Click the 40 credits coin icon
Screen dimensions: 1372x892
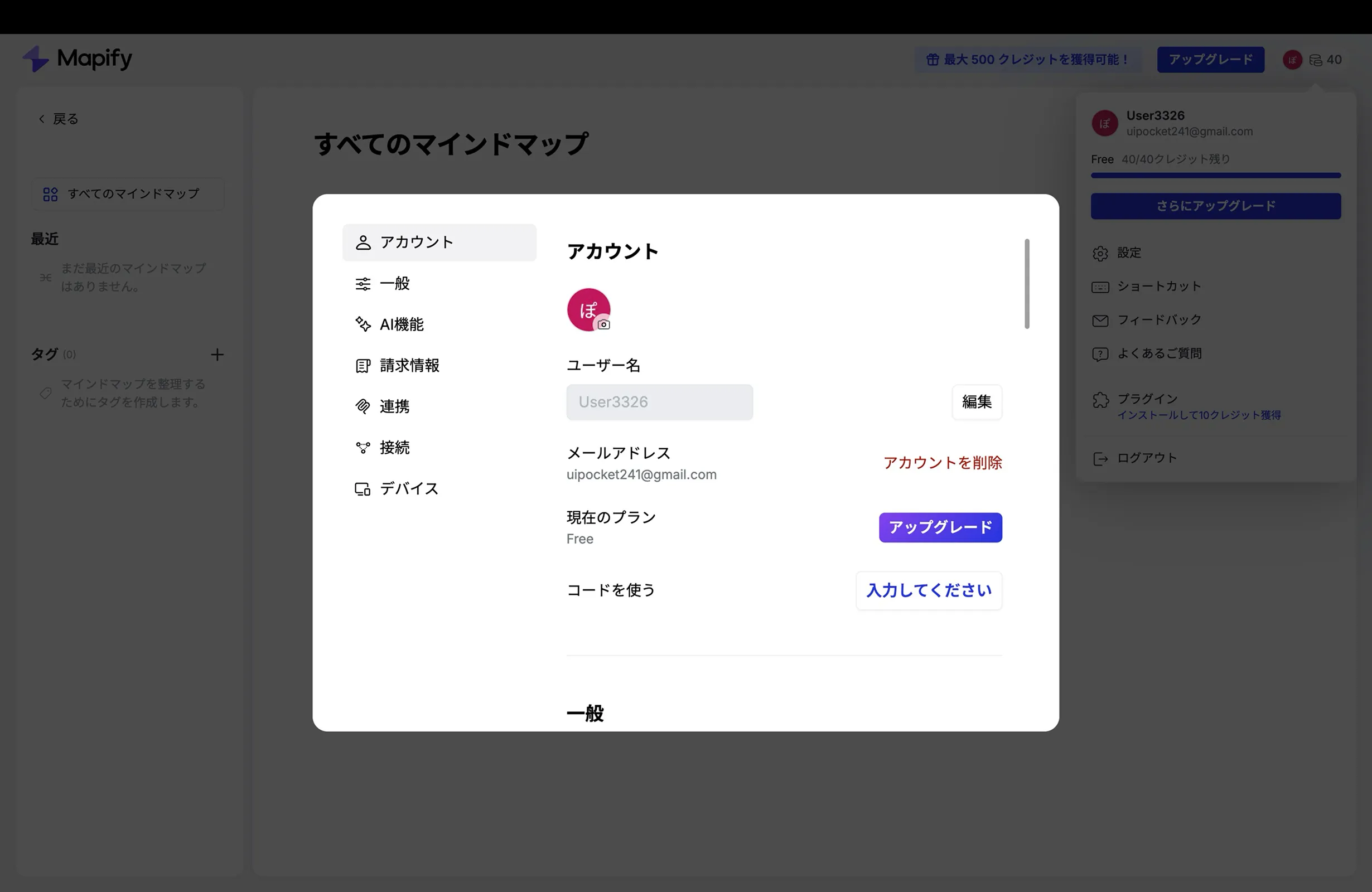1315,59
